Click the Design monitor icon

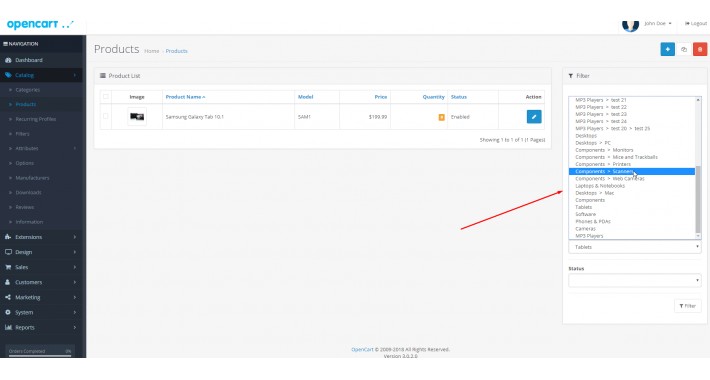click(x=8, y=252)
